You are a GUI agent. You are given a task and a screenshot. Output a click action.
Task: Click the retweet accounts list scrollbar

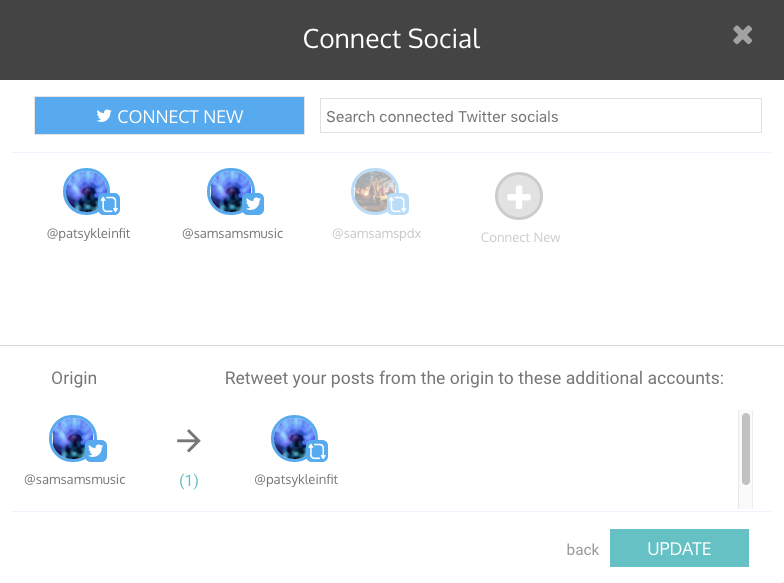click(x=746, y=448)
